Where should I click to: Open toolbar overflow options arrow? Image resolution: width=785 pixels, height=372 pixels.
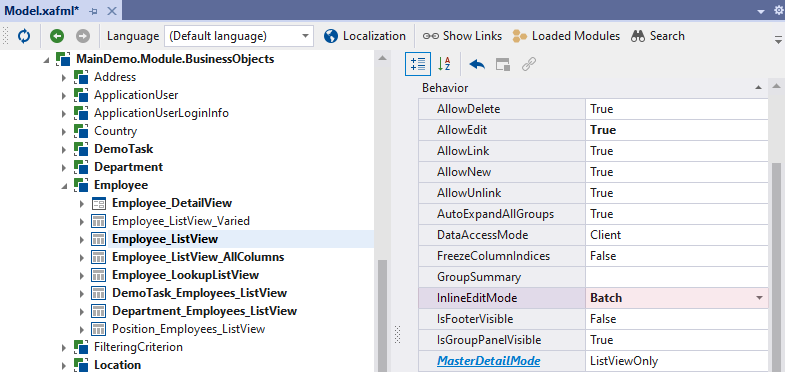tap(778, 39)
